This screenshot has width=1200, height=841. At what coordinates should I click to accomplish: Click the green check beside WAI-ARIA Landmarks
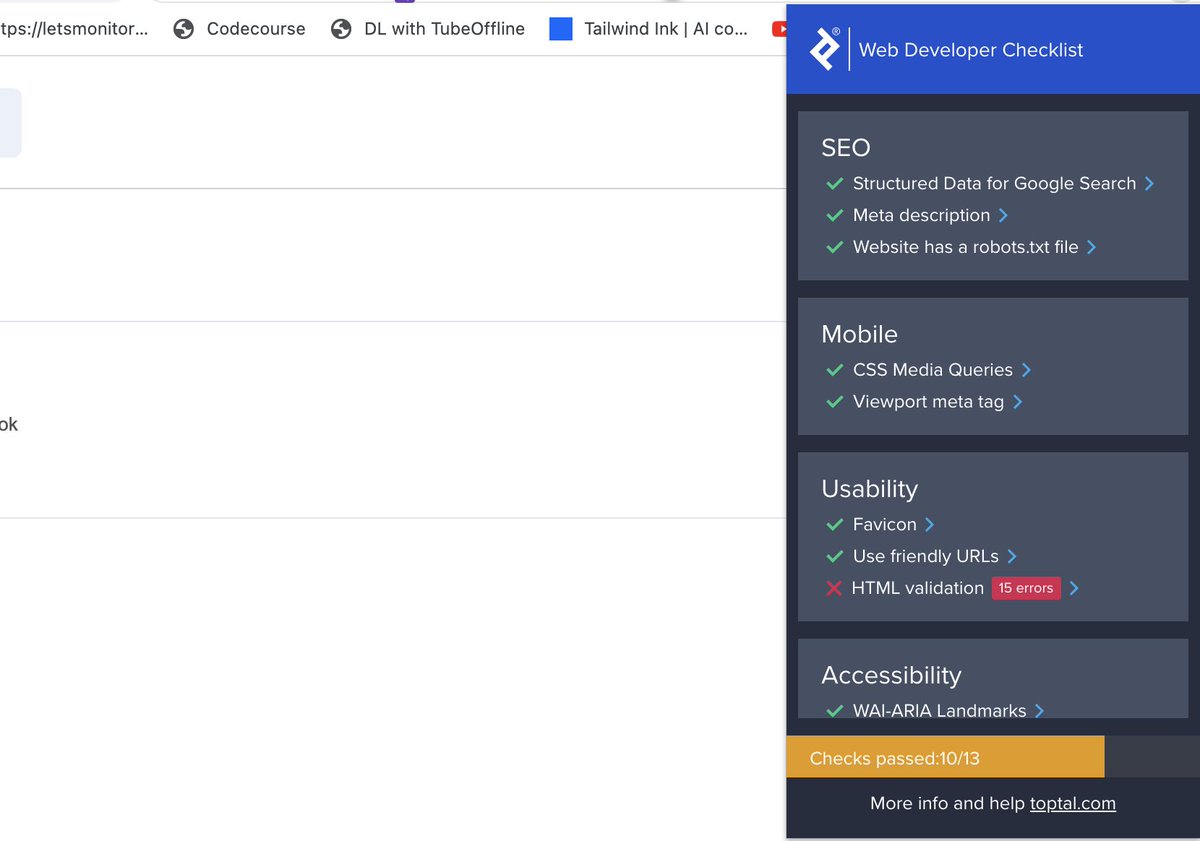(835, 711)
